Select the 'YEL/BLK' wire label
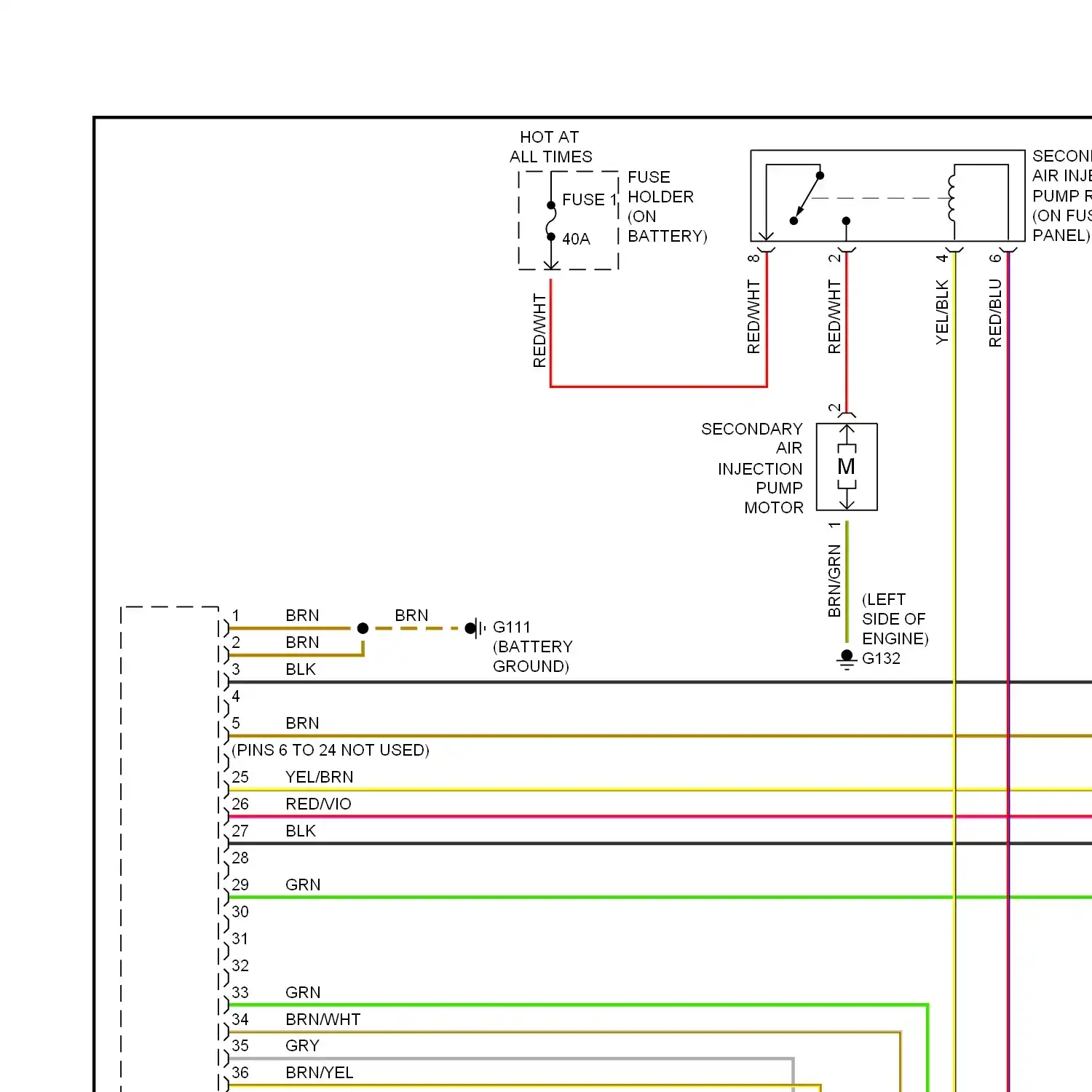Viewport: 1092px width, 1092px height. 942,312
